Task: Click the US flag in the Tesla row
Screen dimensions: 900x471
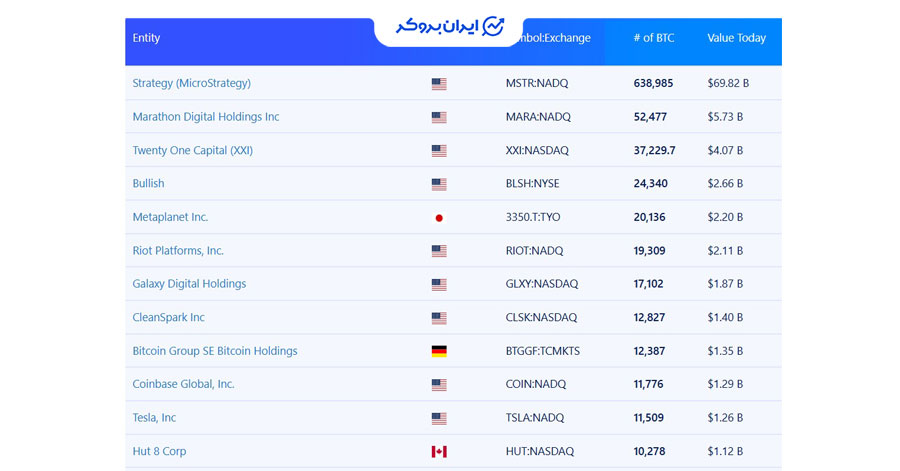Action: click(439, 418)
